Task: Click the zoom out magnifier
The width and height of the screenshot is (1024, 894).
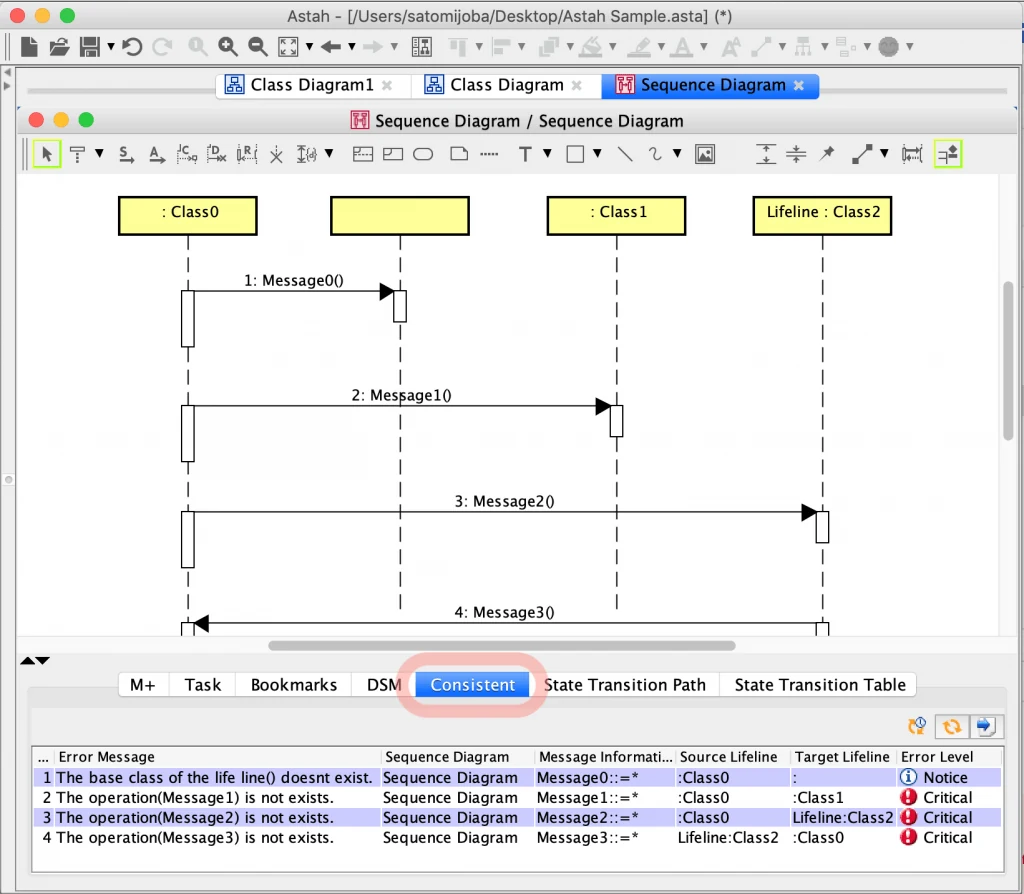Action: coord(258,46)
